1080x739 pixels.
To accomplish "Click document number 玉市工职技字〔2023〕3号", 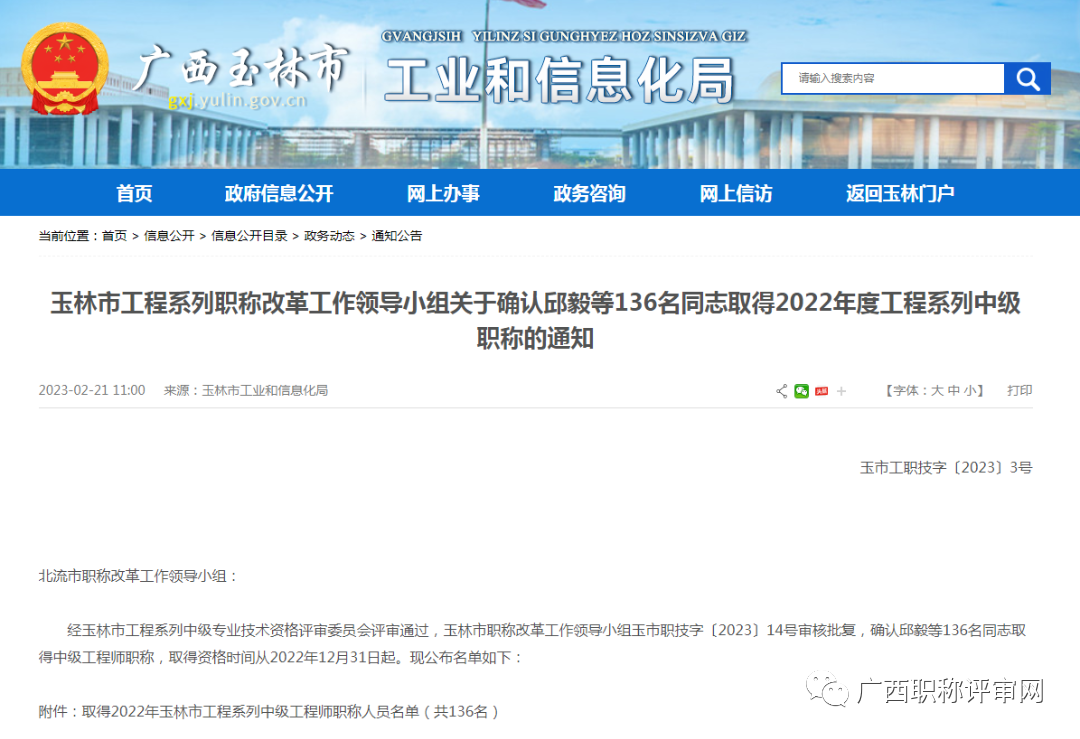I will [946, 468].
